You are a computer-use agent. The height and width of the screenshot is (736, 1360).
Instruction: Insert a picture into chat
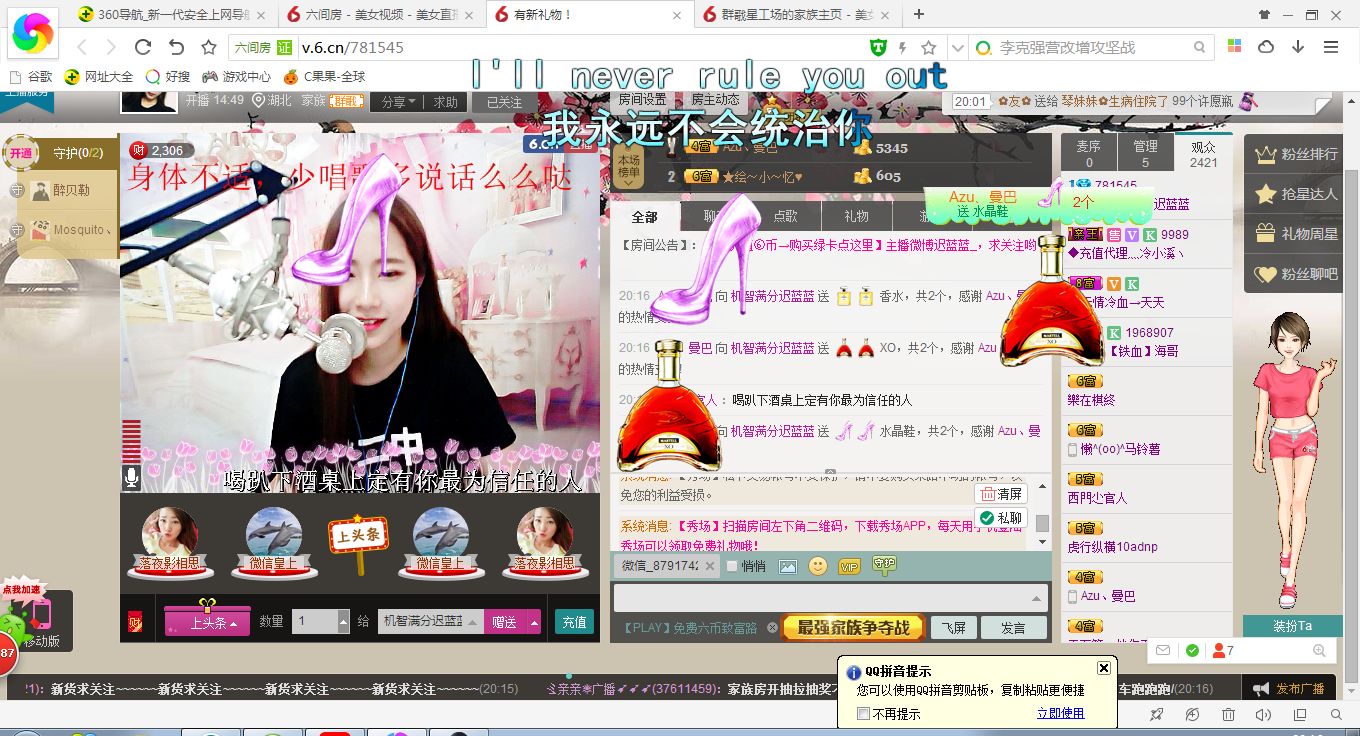pyautogui.click(x=788, y=566)
